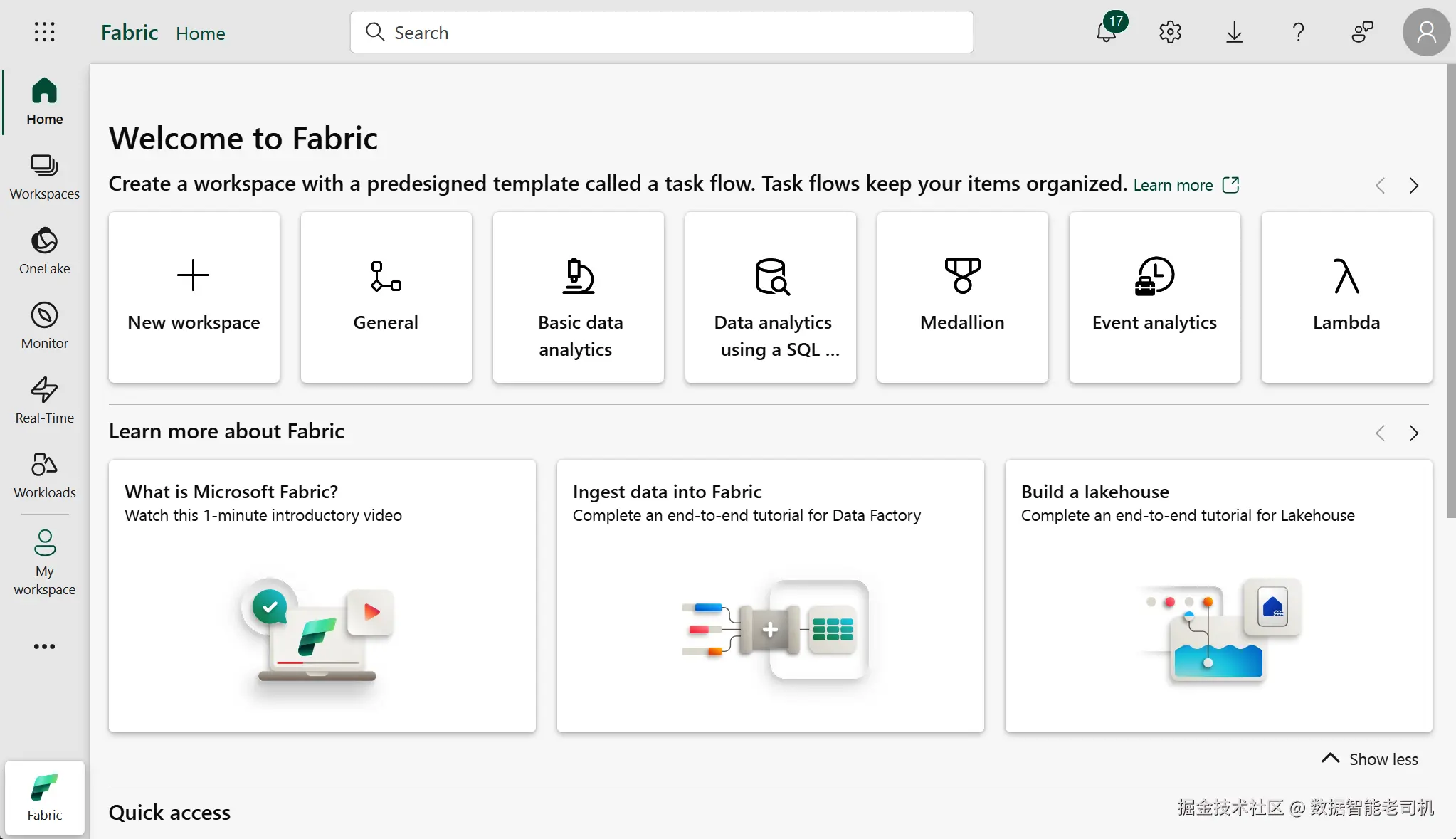
Task: Click the download arrow icon
Action: pos(1234,32)
